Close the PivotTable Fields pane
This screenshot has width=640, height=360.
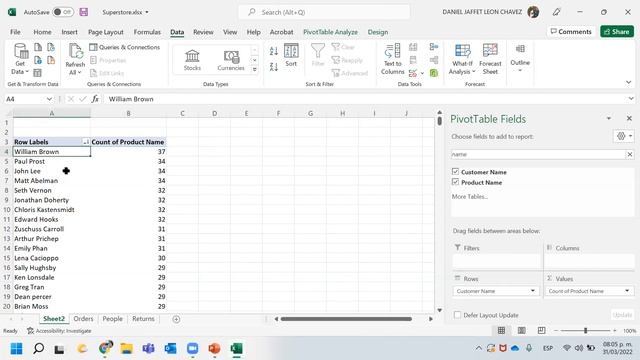pyautogui.click(x=629, y=118)
